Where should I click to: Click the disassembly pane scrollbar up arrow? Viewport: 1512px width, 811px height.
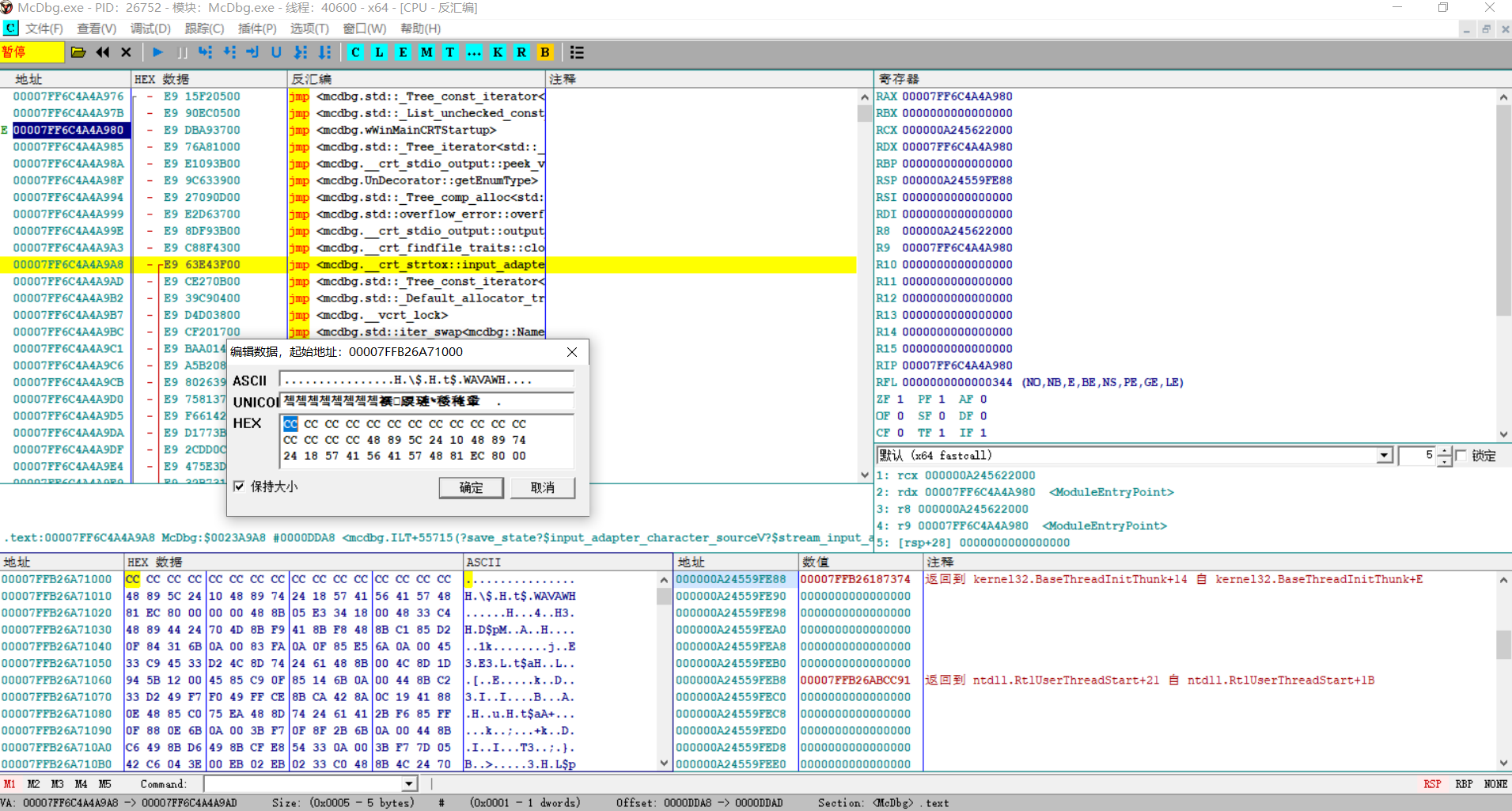coord(864,97)
